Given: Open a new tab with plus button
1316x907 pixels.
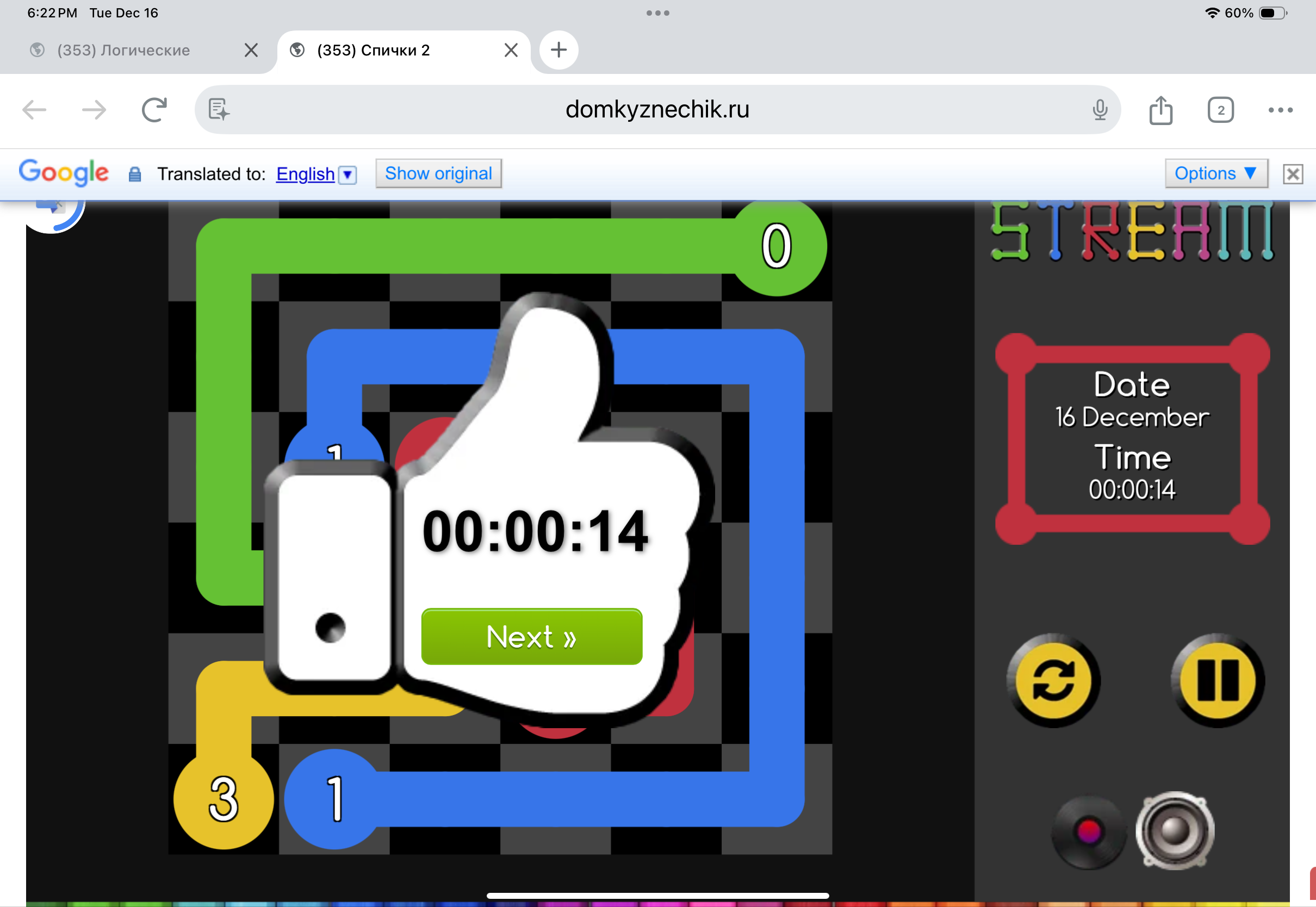Looking at the screenshot, I should tap(558, 50).
